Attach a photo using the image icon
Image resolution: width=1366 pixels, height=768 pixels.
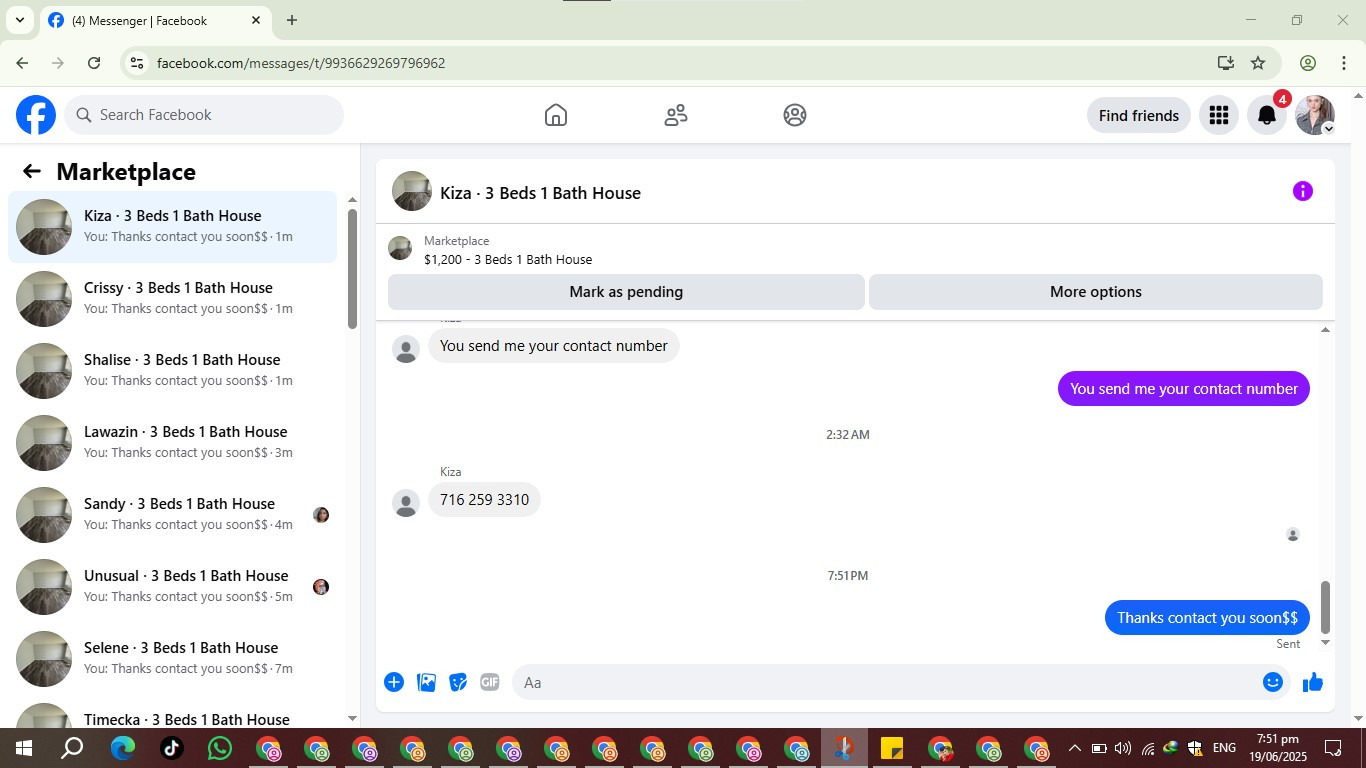click(426, 682)
